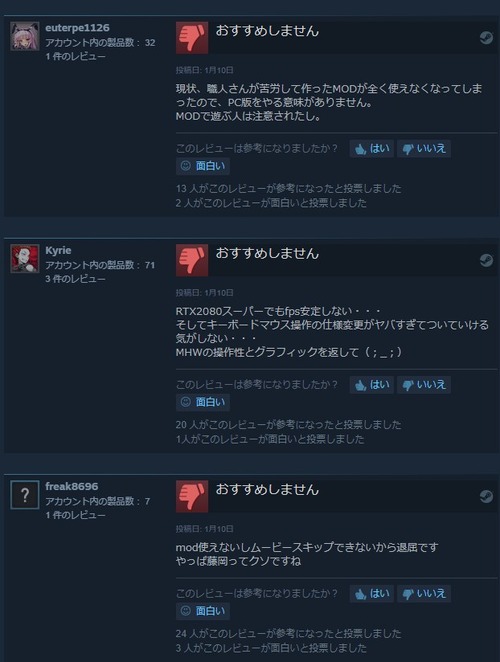500x662 pixels.
Task: Click the thumbs-down icon on Kyrie's review
Action: (x=192, y=260)
